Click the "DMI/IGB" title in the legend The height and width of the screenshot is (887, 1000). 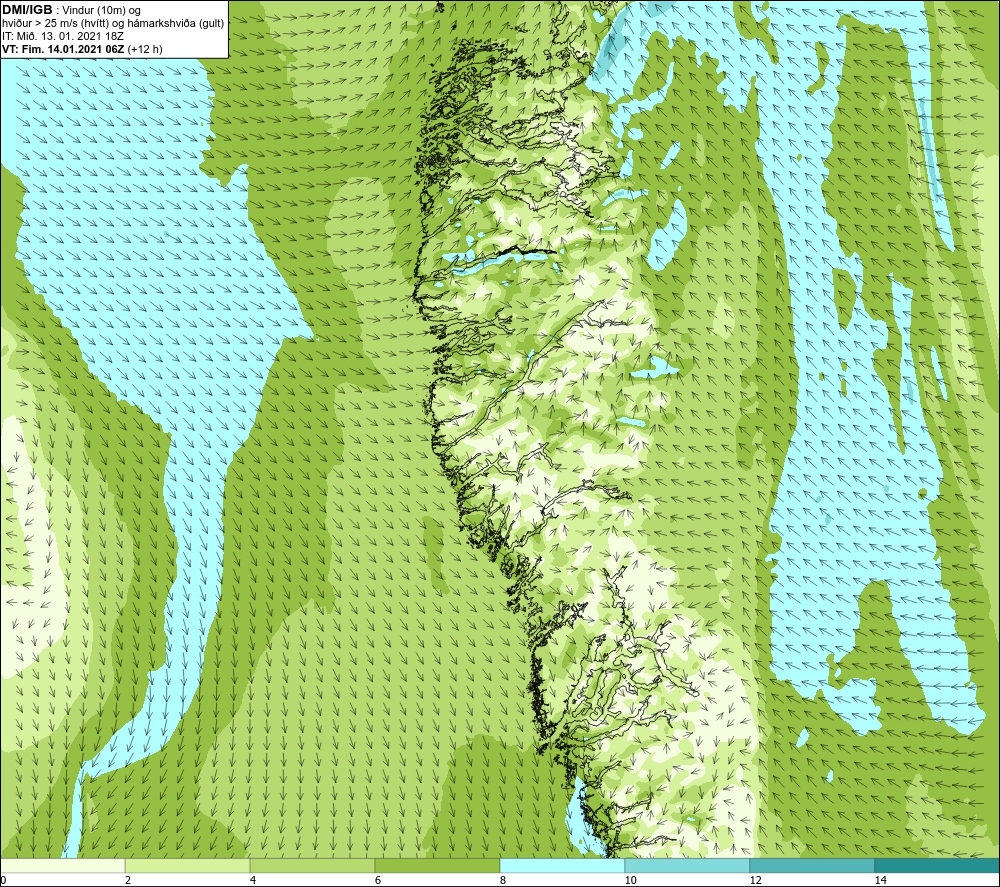click(27, 10)
